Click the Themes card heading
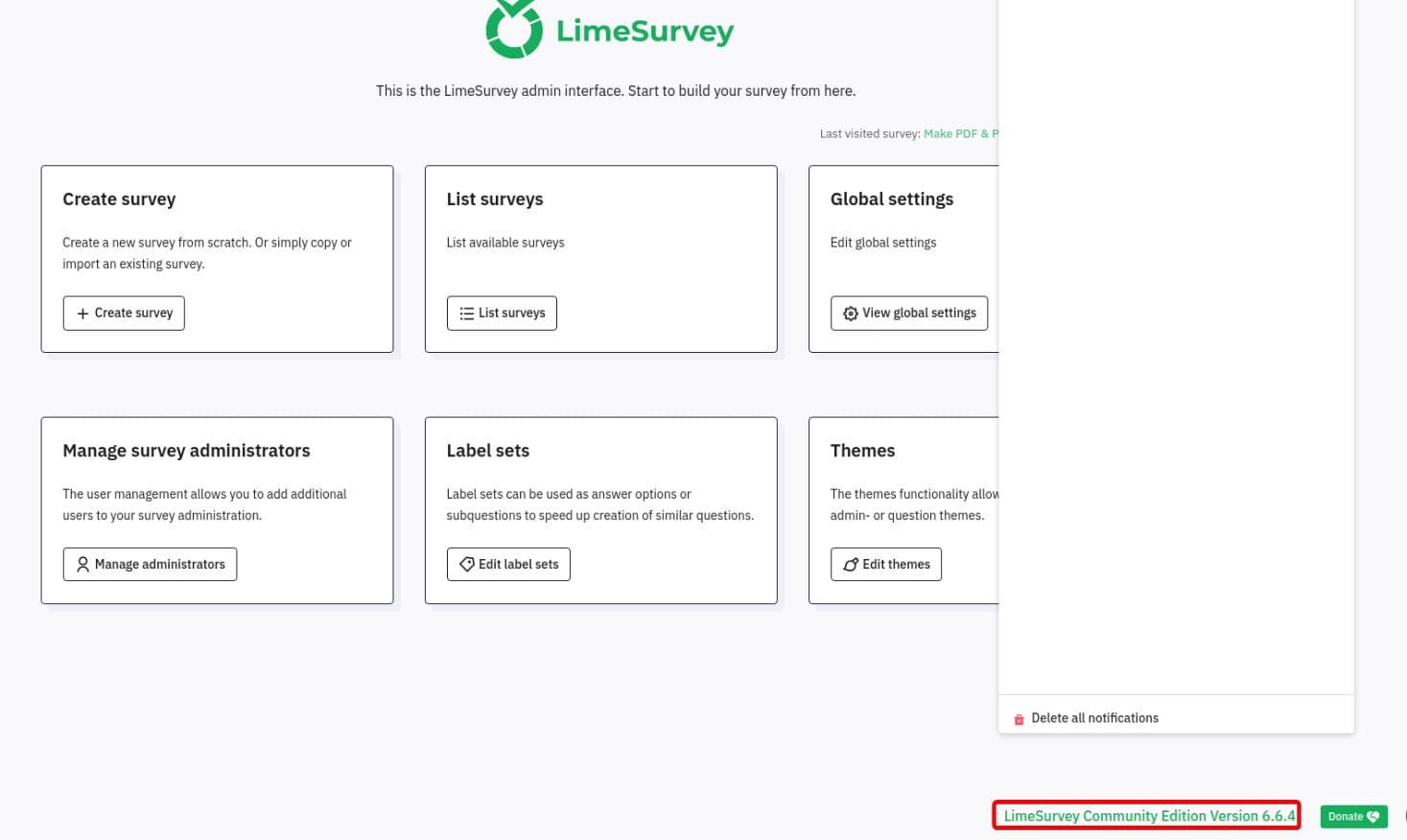Viewport: 1407px width, 840px height. pyautogui.click(x=862, y=451)
